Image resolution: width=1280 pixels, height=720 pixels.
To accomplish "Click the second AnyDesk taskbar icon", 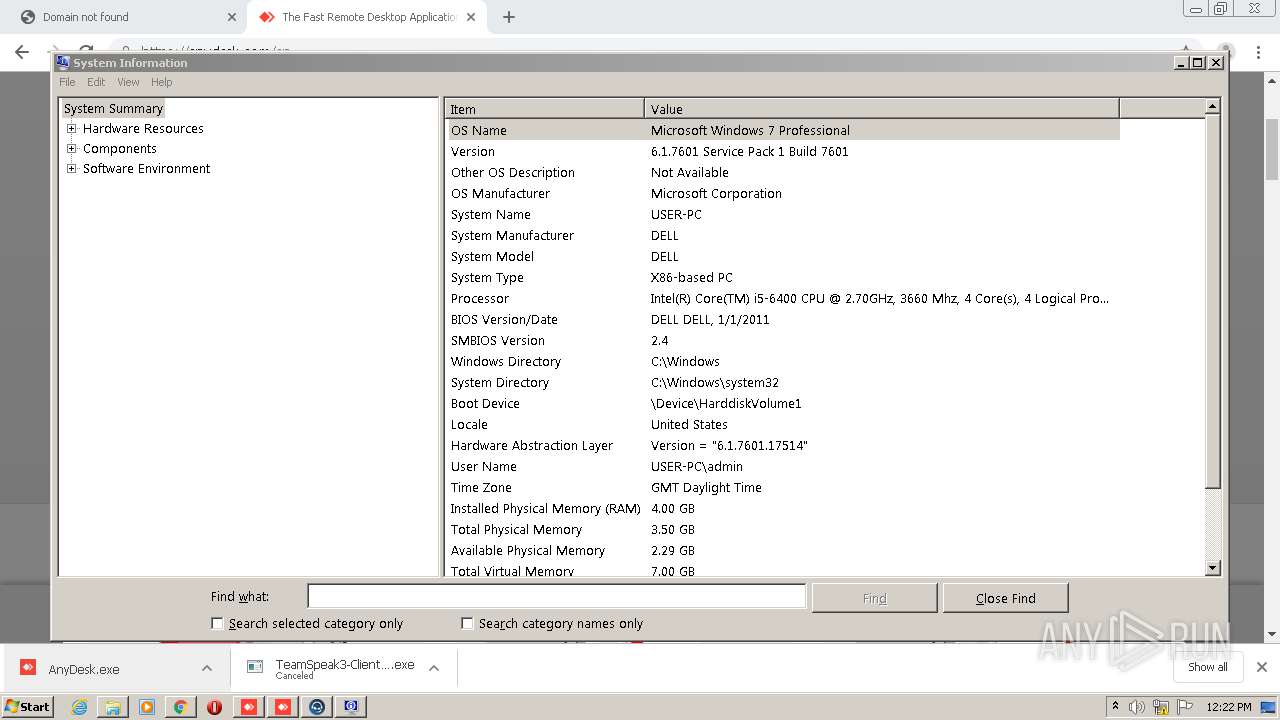I will click(283, 707).
